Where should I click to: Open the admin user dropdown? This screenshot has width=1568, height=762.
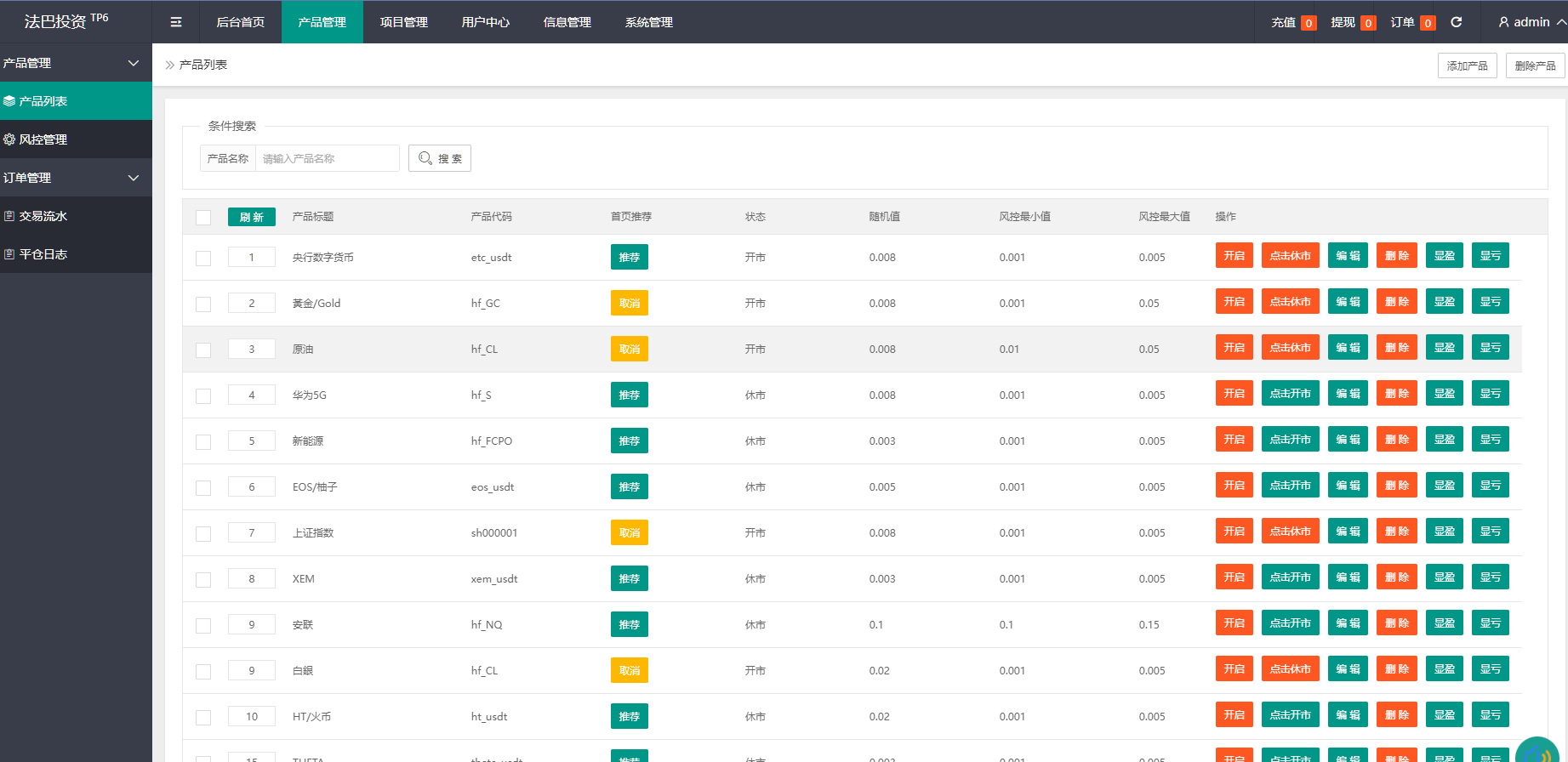pos(1531,22)
